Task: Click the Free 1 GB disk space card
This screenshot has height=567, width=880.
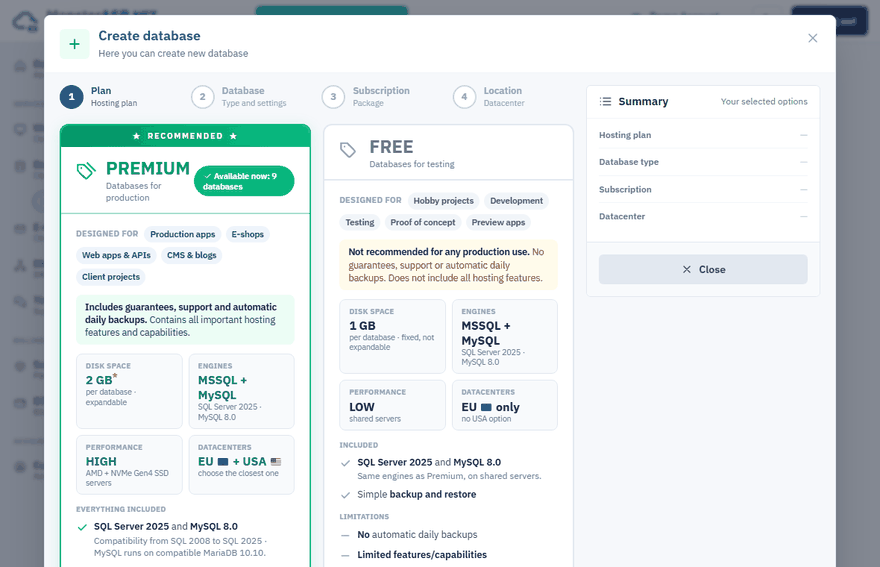Action: tap(392, 336)
